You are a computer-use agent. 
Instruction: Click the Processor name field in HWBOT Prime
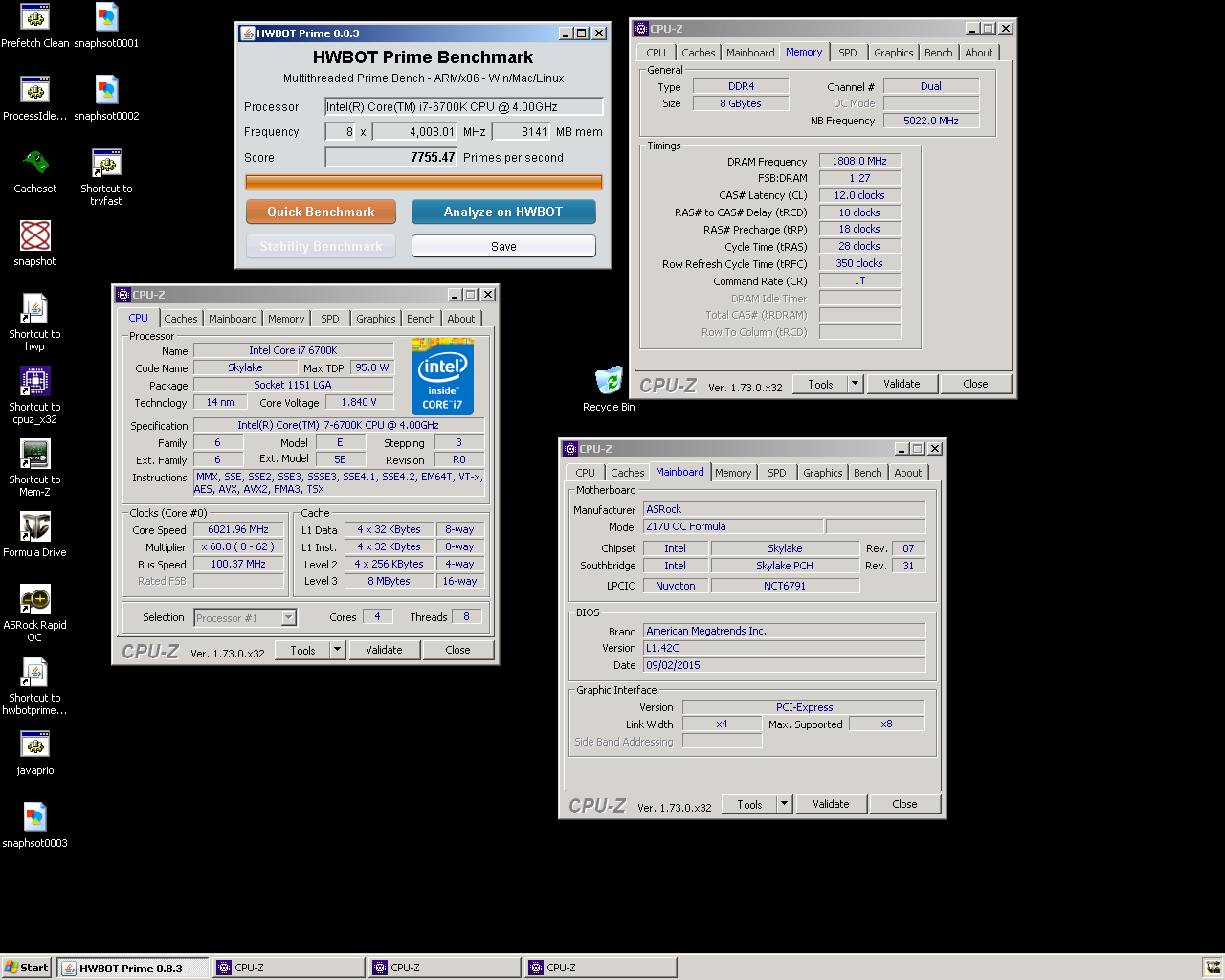pyautogui.click(x=464, y=106)
